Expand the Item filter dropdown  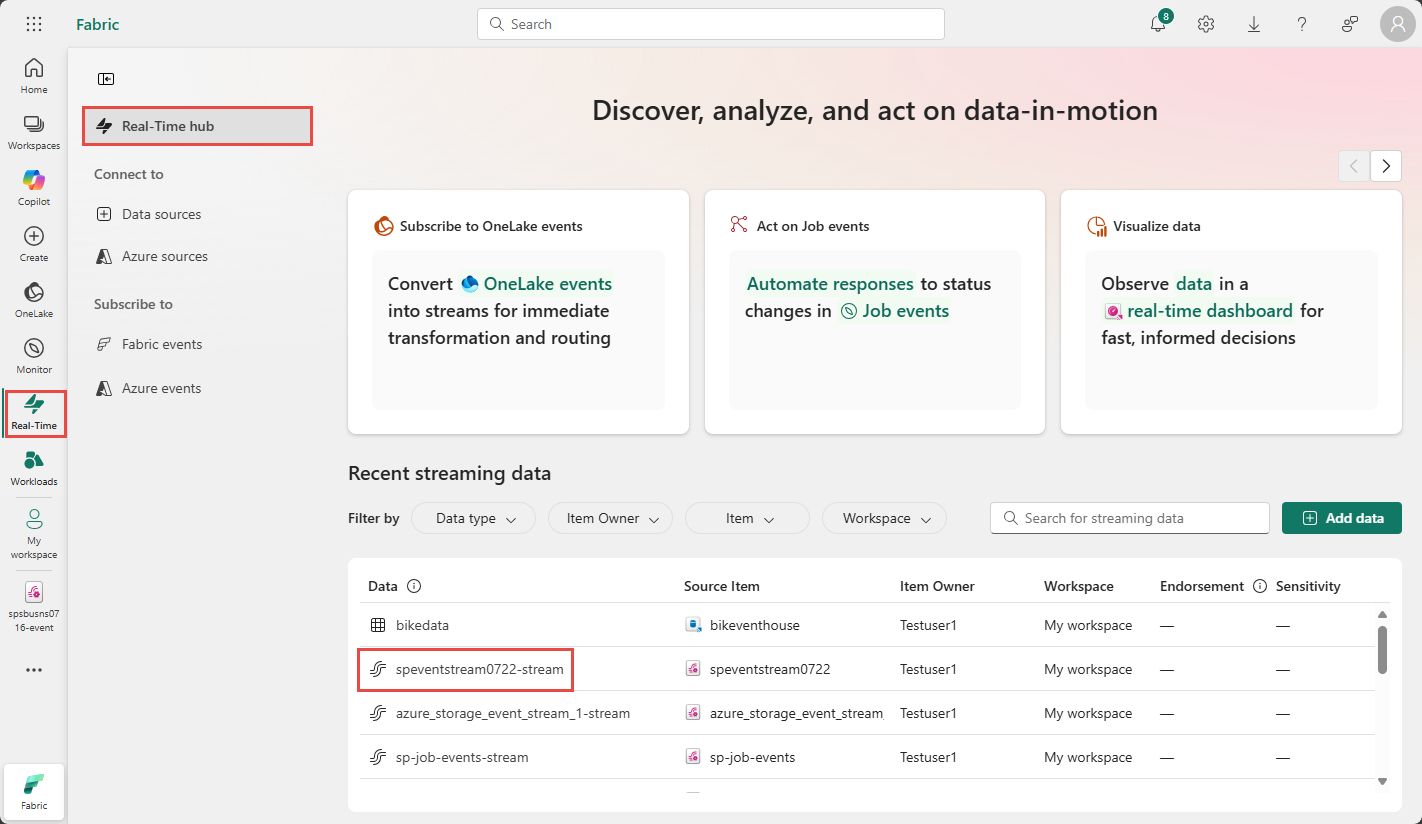click(x=747, y=518)
